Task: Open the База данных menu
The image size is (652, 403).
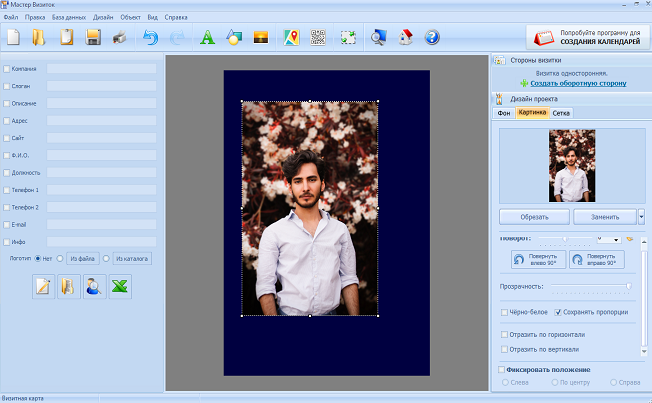Action: pos(69,17)
